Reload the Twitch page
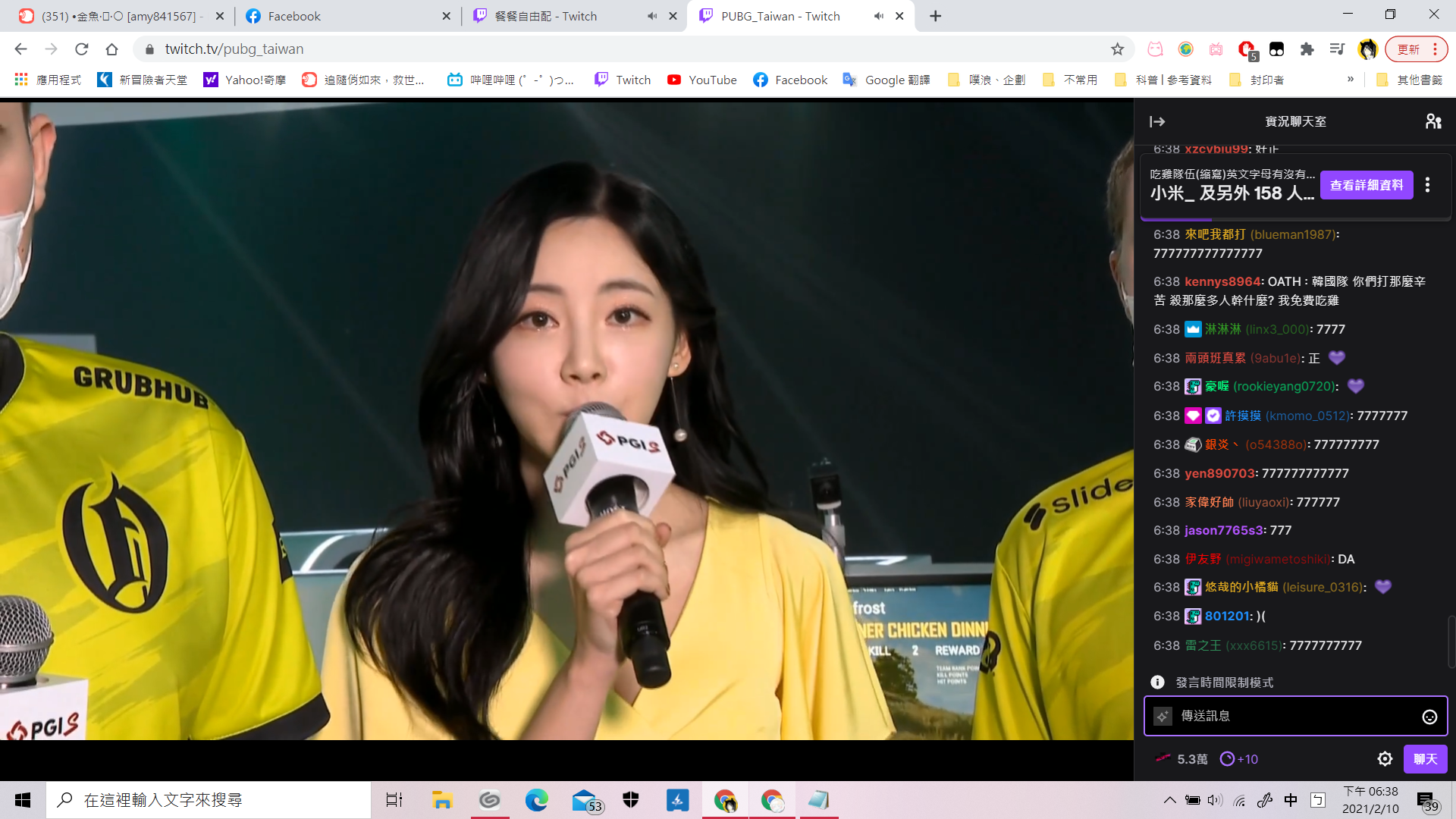Viewport: 1456px width, 819px height. (81, 49)
